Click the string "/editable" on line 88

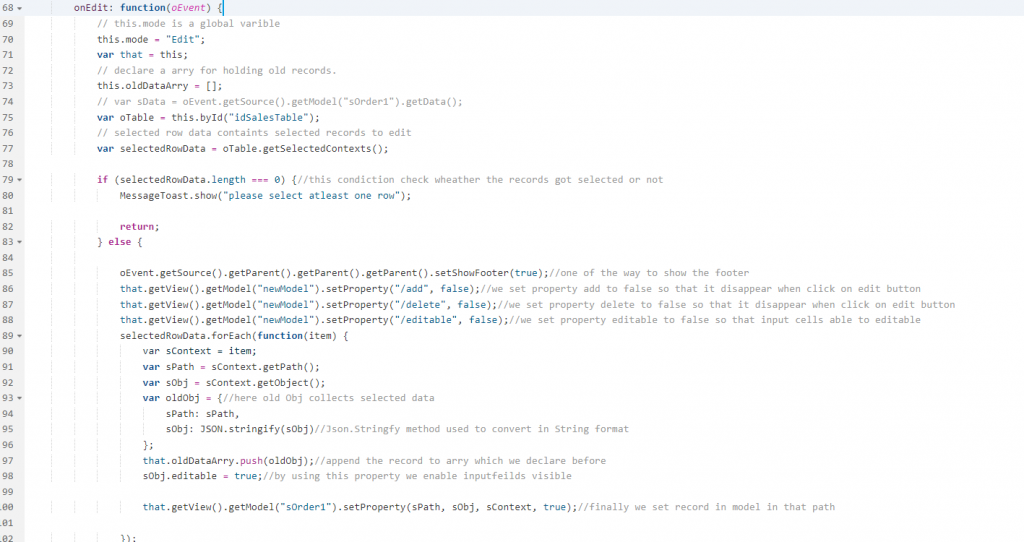(x=428, y=320)
